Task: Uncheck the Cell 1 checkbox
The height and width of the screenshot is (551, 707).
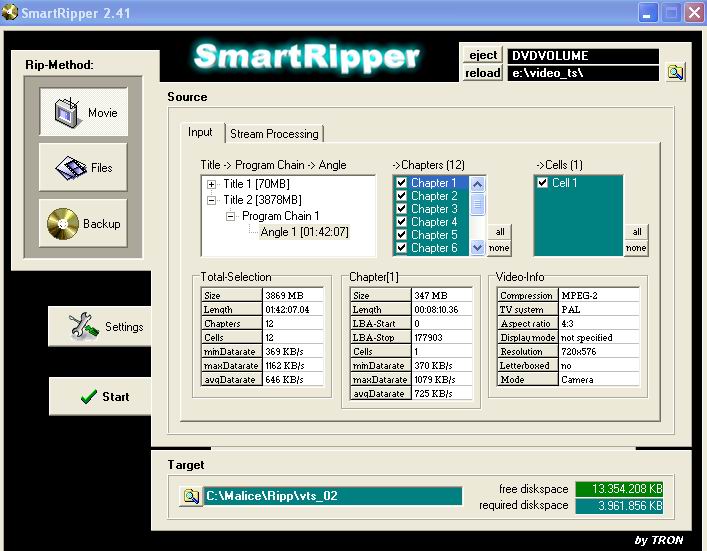Action: [x=542, y=183]
